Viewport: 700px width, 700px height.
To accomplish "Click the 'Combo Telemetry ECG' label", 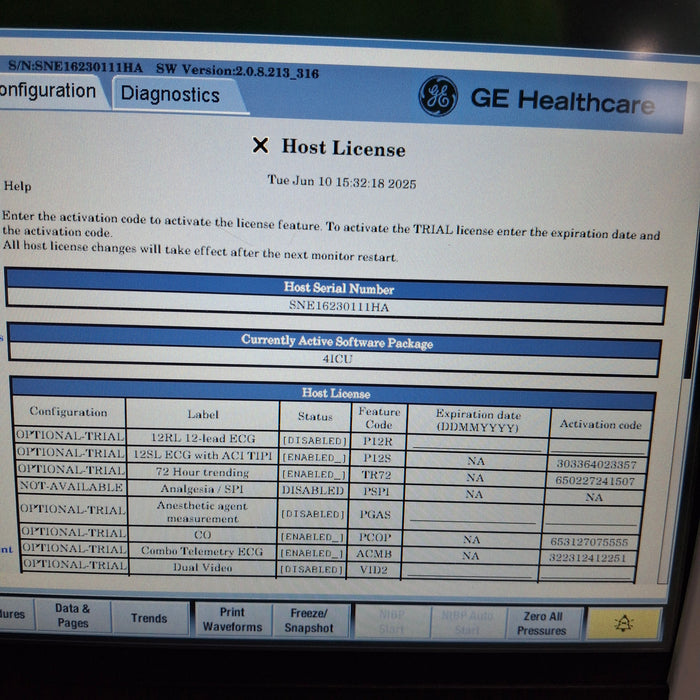I will pyautogui.click(x=202, y=551).
